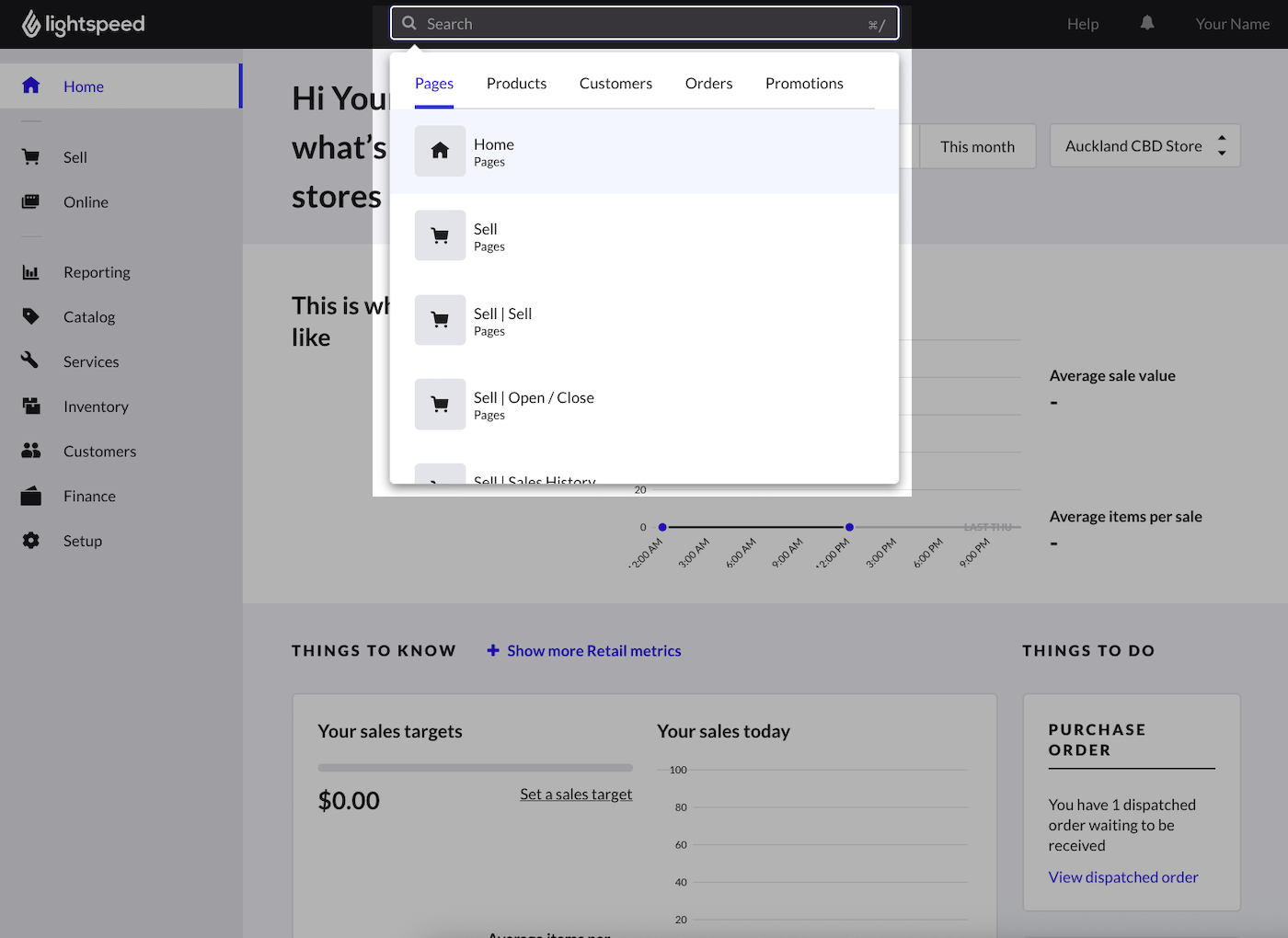Click 'Set a sales target'
Image resolution: width=1288 pixels, height=938 pixels.
click(x=576, y=794)
